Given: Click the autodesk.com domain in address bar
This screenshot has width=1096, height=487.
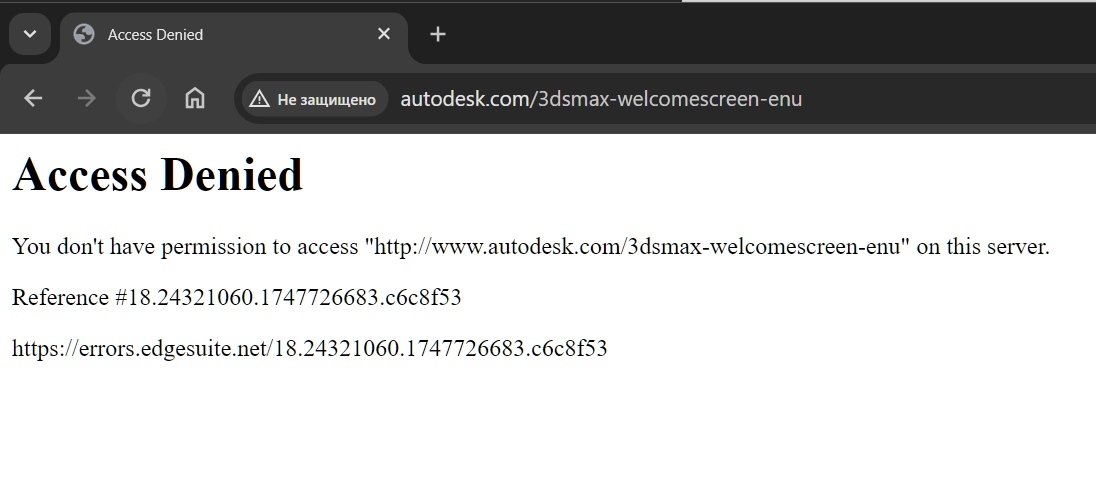Looking at the screenshot, I should point(466,99).
